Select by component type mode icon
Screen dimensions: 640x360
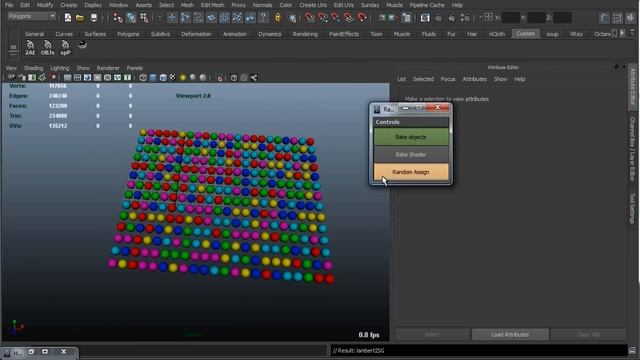(144, 18)
